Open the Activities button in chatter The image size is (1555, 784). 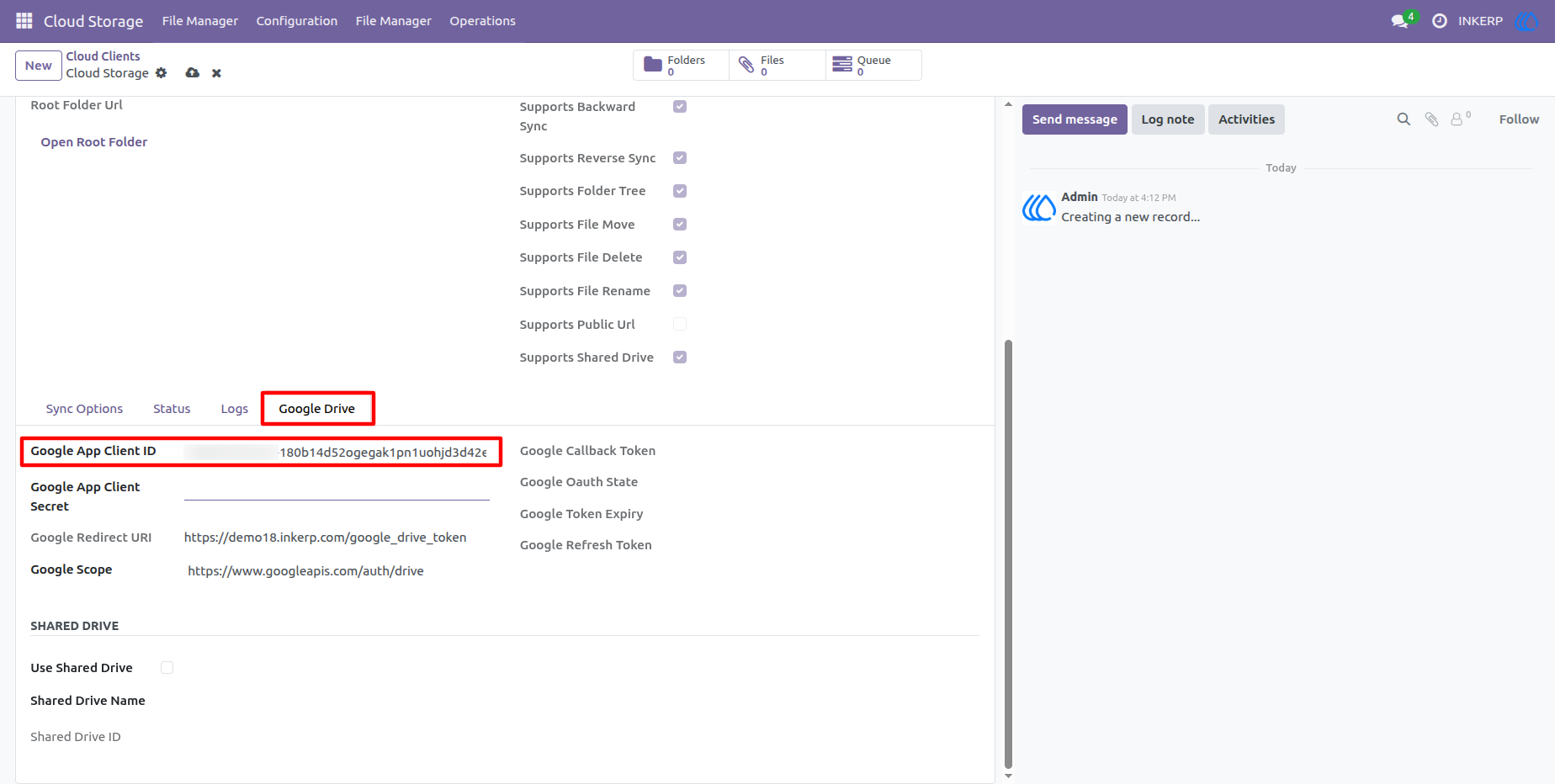pos(1246,119)
